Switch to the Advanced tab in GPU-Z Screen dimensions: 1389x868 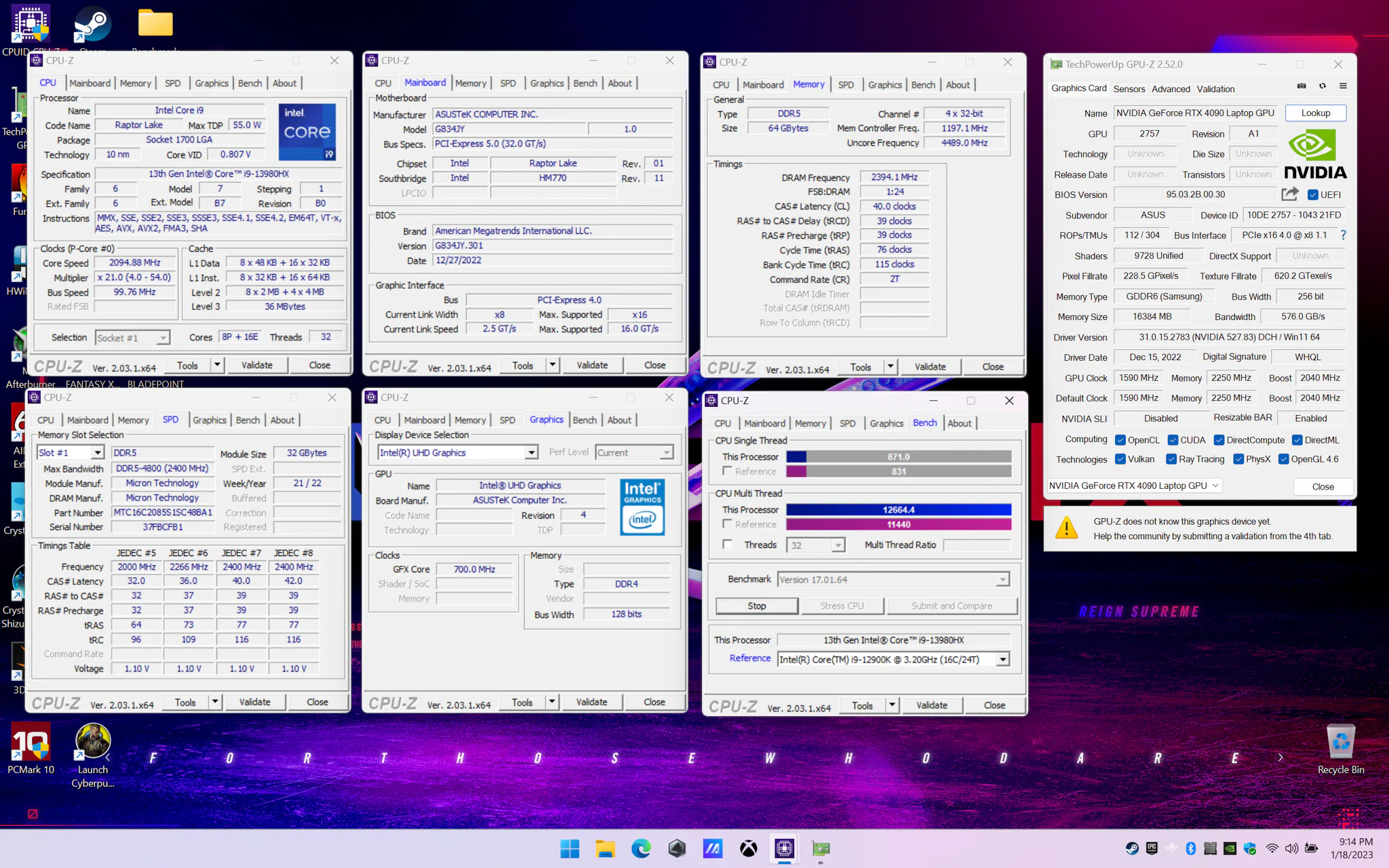[1171, 89]
